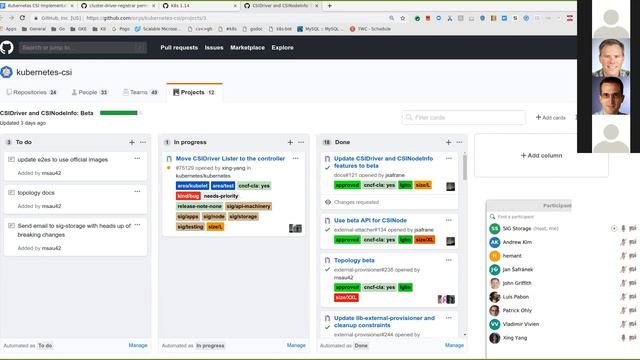Click the size/XXL label on Topology beta
The width and height of the screenshot is (640, 360).
coord(346,298)
